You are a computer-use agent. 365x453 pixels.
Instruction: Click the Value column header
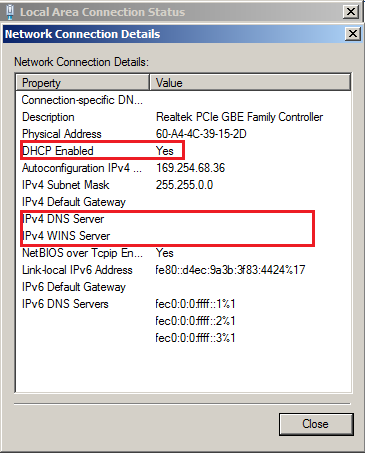tap(250, 83)
